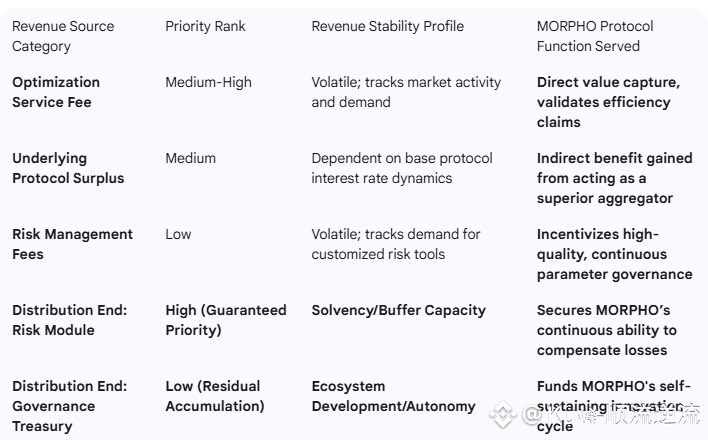Click Distribution End: Risk Module cell
The image size is (708, 440).
(x=69, y=320)
